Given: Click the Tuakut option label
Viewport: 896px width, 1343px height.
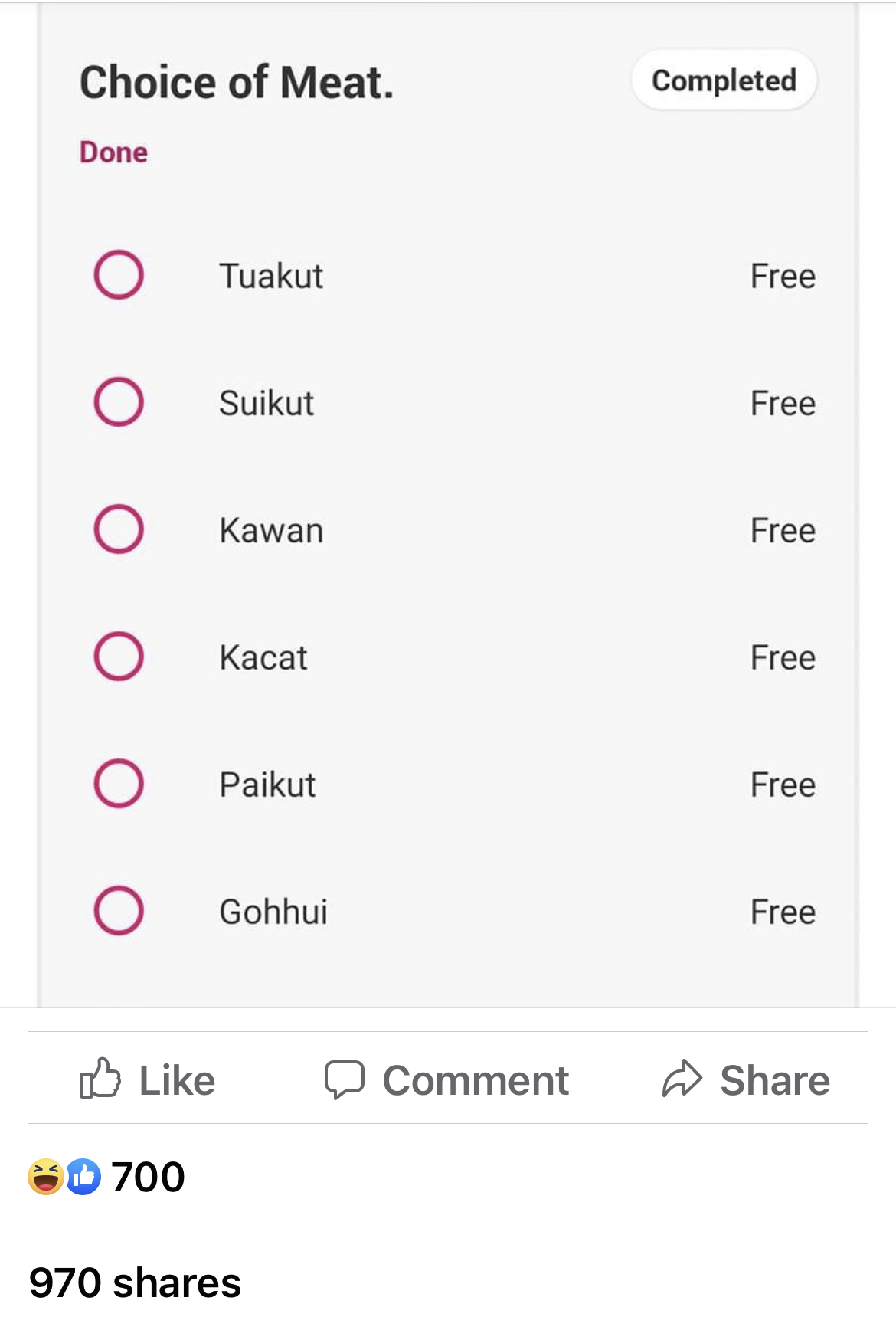Looking at the screenshot, I should click(271, 276).
